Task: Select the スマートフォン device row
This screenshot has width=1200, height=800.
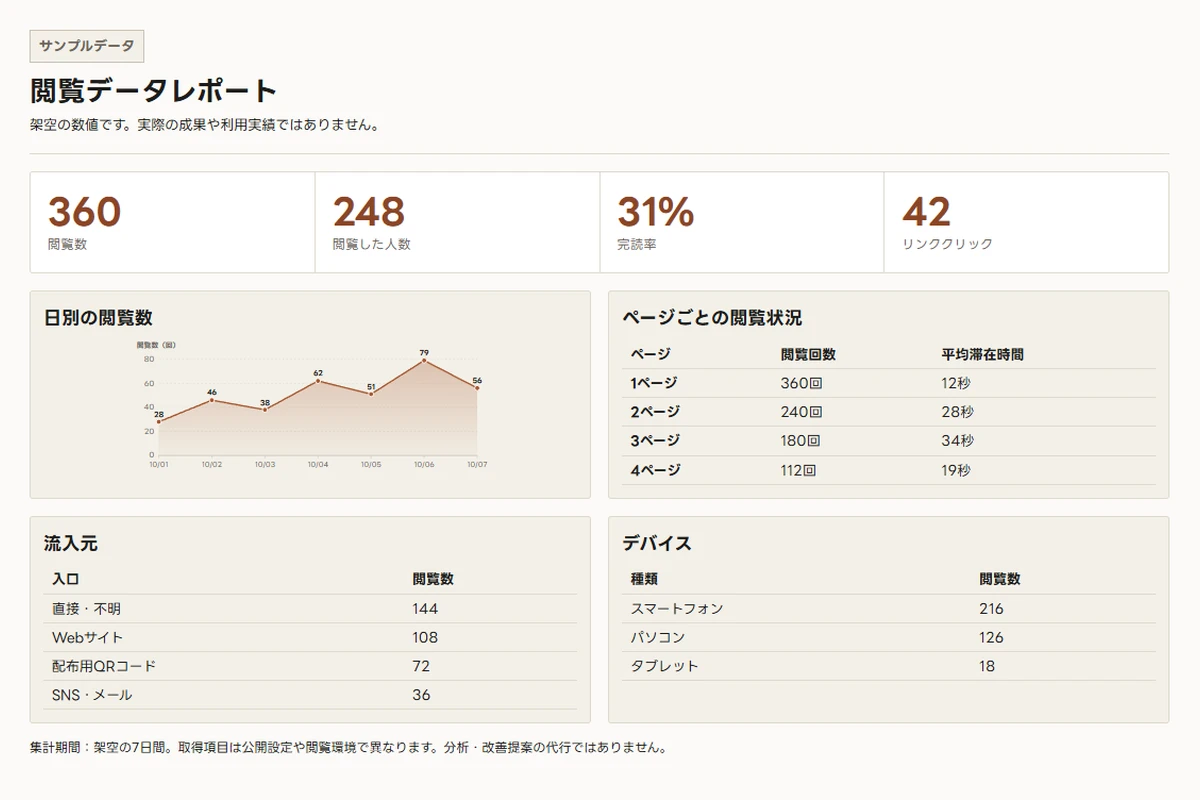Action: pos(888,608)
